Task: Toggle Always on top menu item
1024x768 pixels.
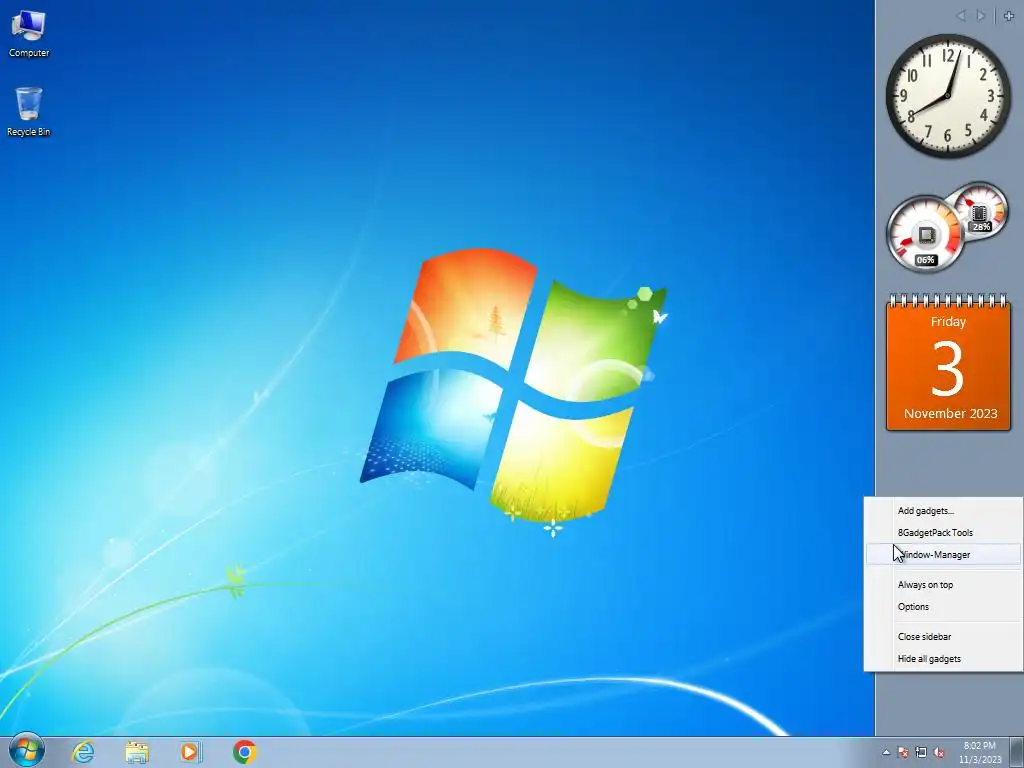Action: pos(943,584)
